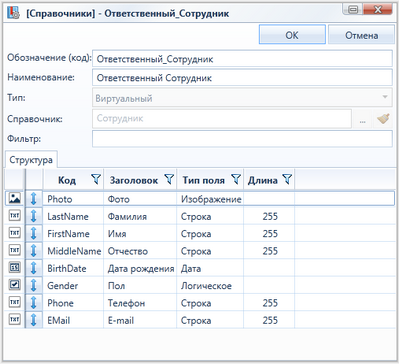Click the E-mail title cell
Viewport: 399px width, 364px height.
tap(140, 320)
